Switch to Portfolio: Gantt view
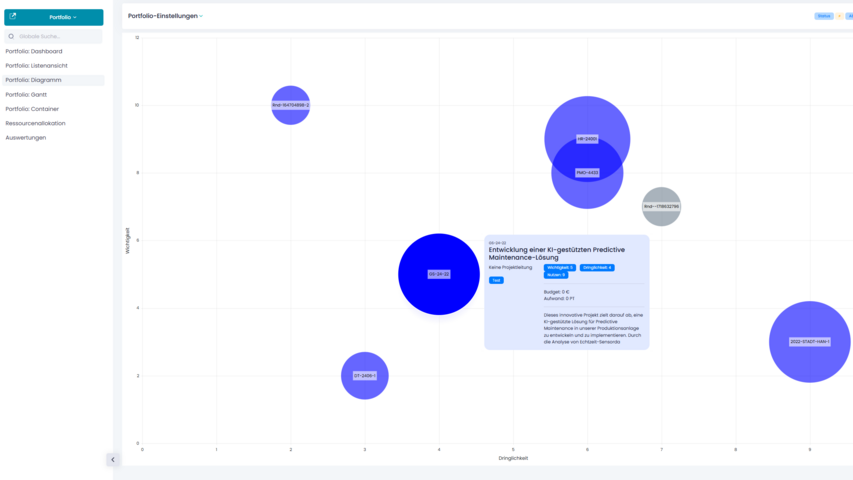The width and height of the screenshot is (853, 480). coord(26,94)
